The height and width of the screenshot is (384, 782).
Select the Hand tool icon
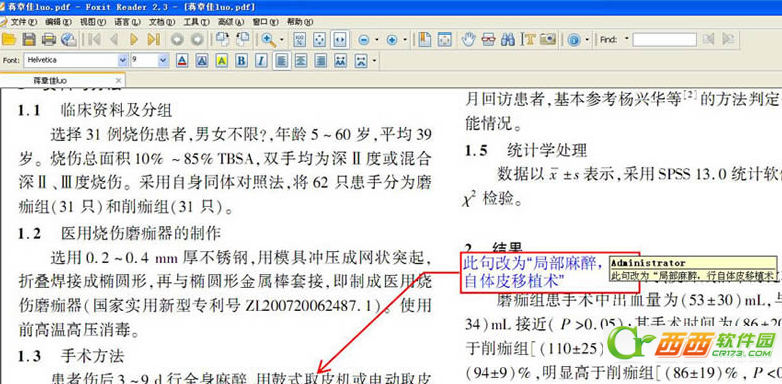point(468,39)
